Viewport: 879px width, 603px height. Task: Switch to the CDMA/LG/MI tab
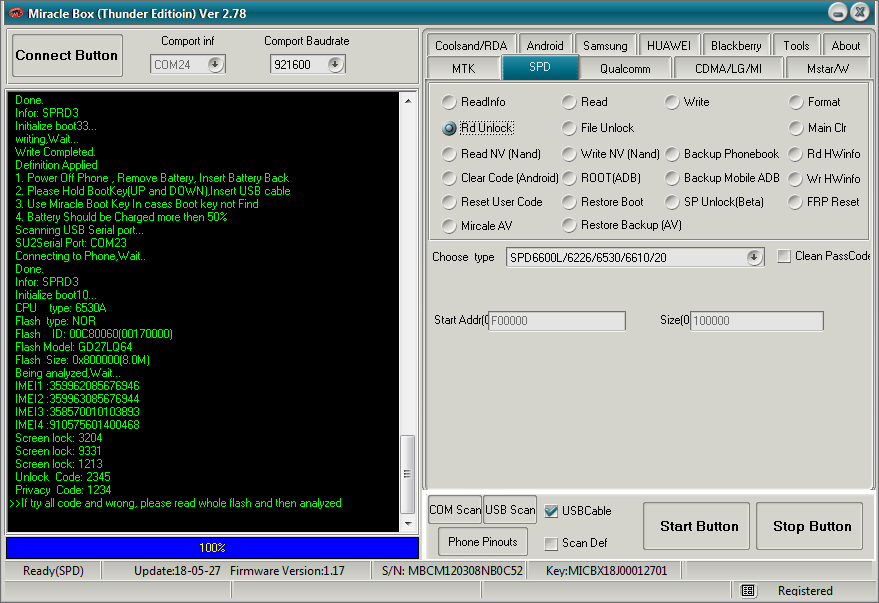[728, 68]
